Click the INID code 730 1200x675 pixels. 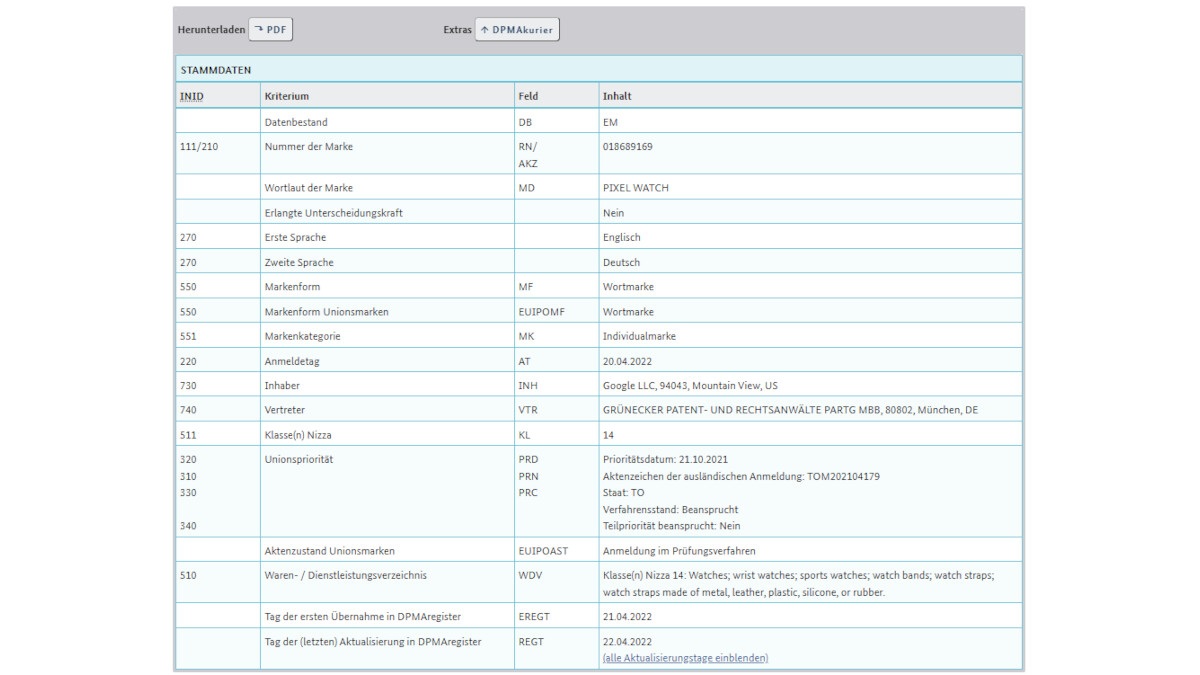(x=188, y=385)
